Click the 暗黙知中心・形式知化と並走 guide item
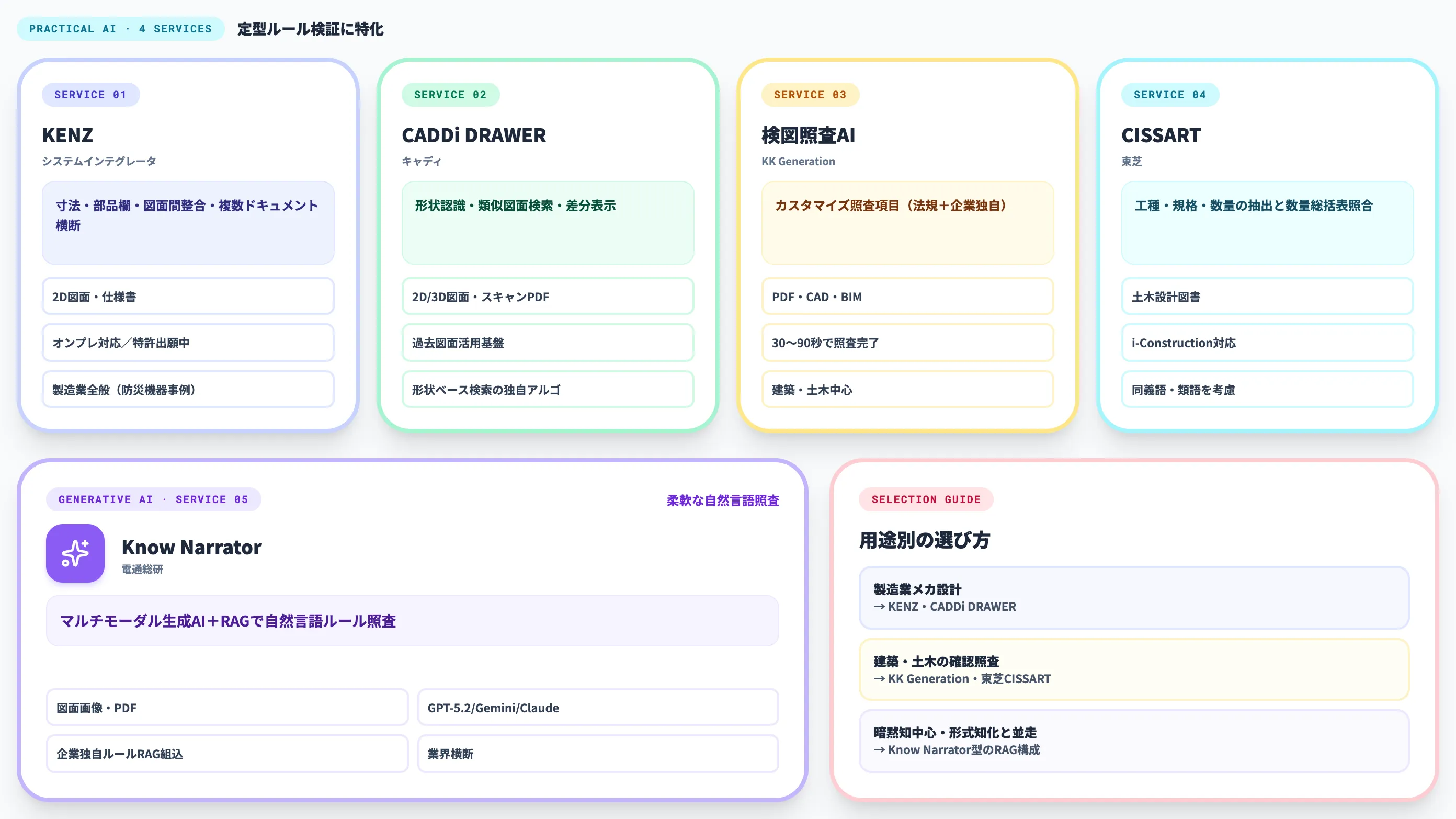 coord(1134,741)
